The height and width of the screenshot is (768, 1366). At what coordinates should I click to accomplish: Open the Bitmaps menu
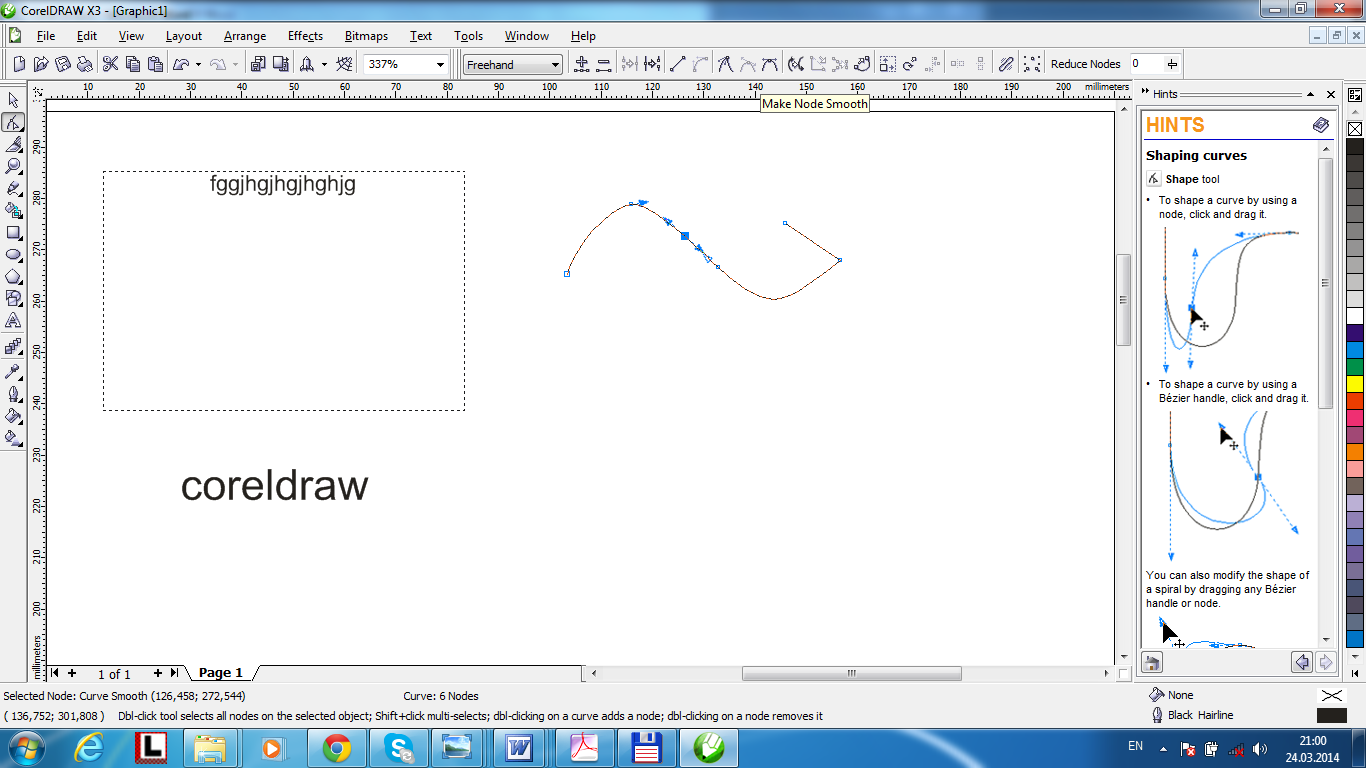click(366, 36)
